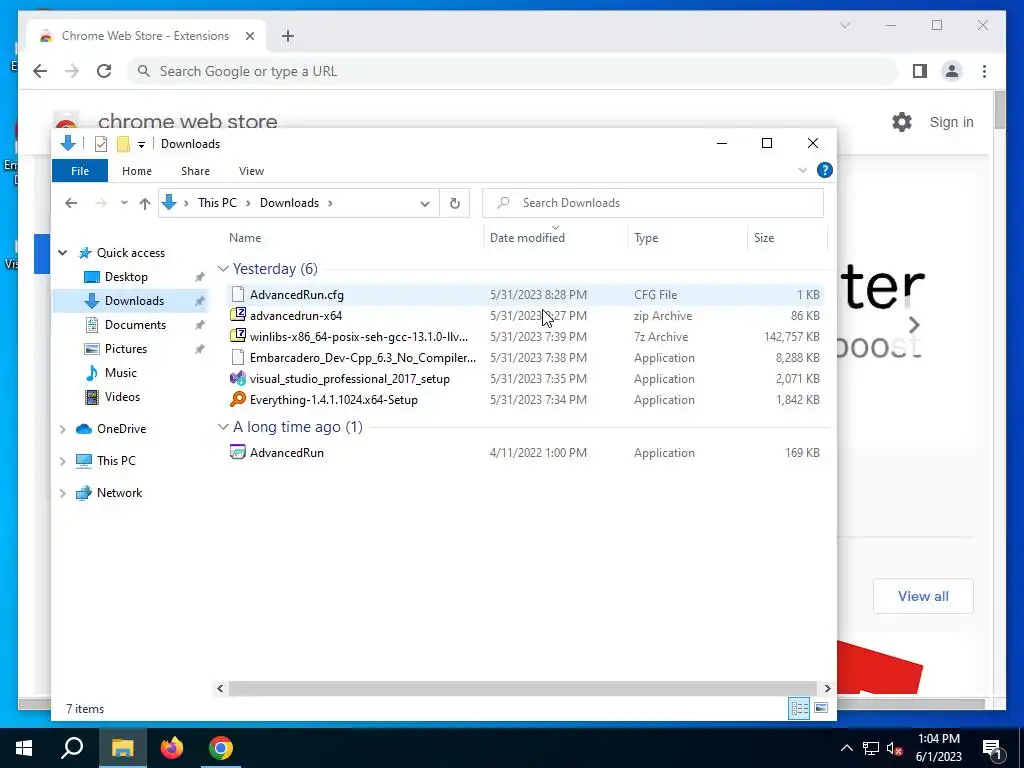Click This PC in the address breadcrumb
Viewport: 1024px width, 768px height.
(217, 203)
